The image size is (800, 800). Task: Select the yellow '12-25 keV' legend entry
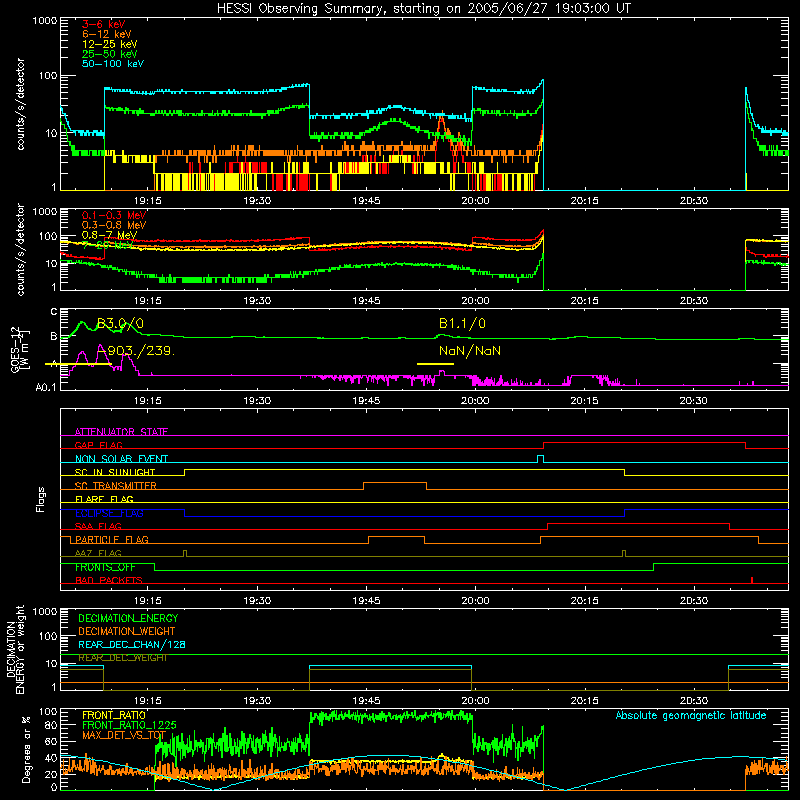coord(110,44)
